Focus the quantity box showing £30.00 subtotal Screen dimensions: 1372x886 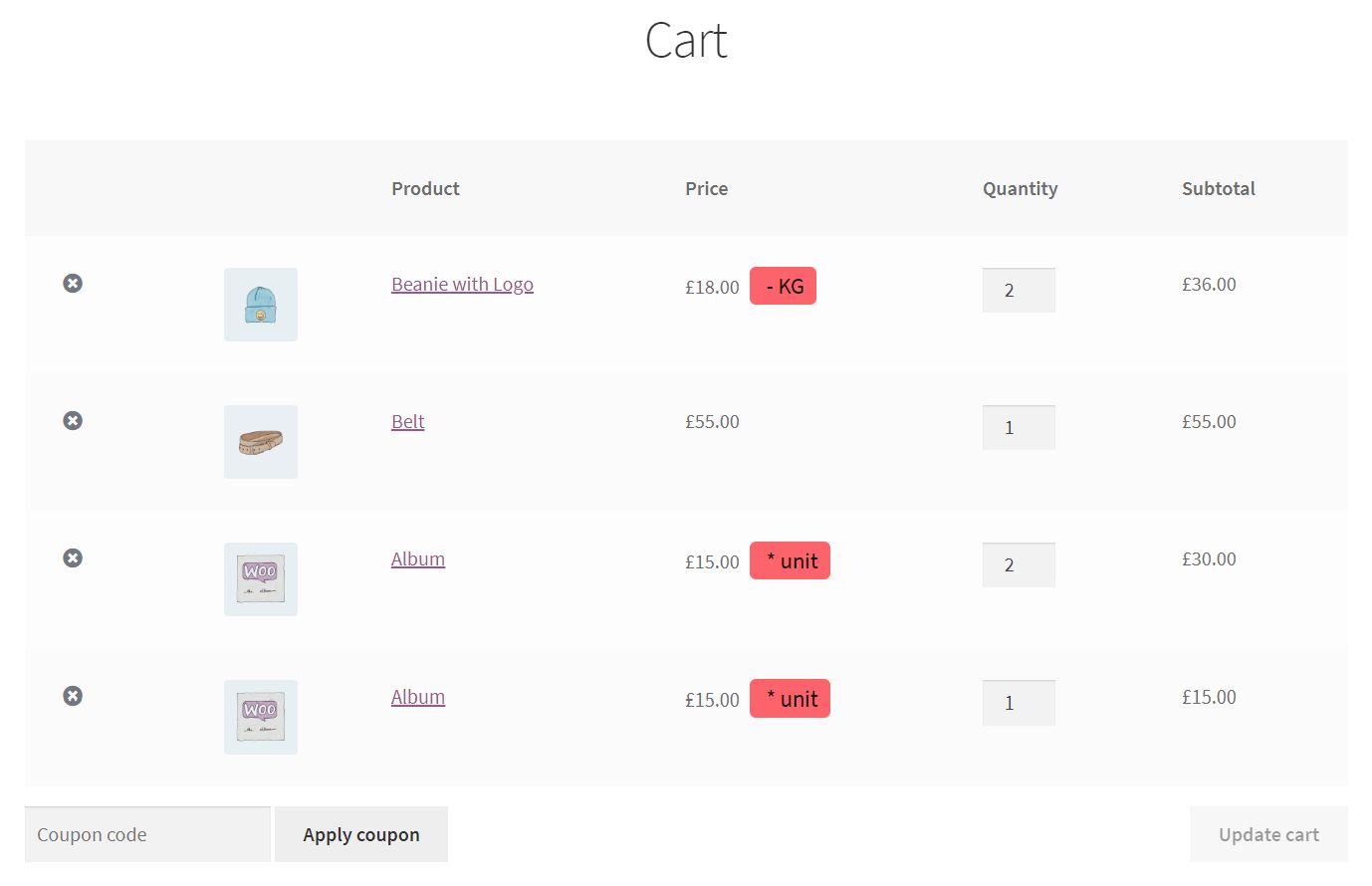(x=1019, y=565)
